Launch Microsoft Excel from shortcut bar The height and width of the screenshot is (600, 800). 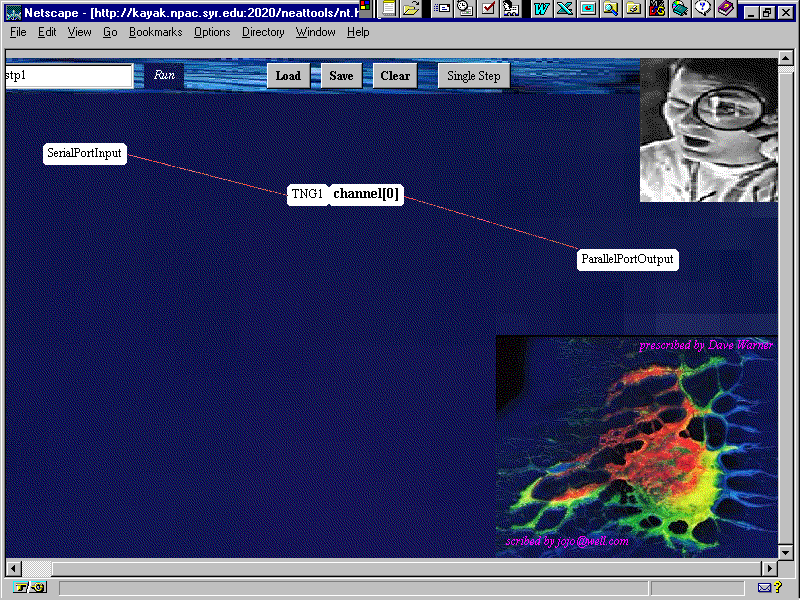[x=565, y=8]
